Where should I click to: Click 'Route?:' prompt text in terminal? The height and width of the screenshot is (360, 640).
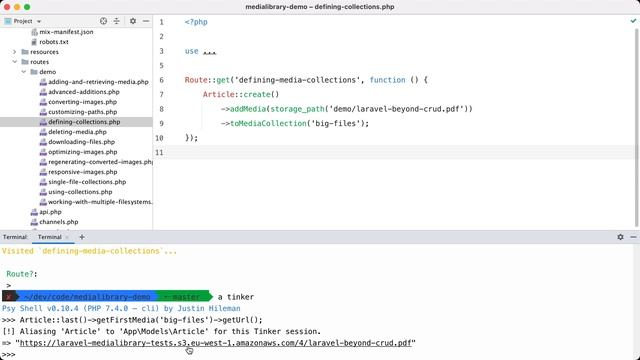[22, 274]
